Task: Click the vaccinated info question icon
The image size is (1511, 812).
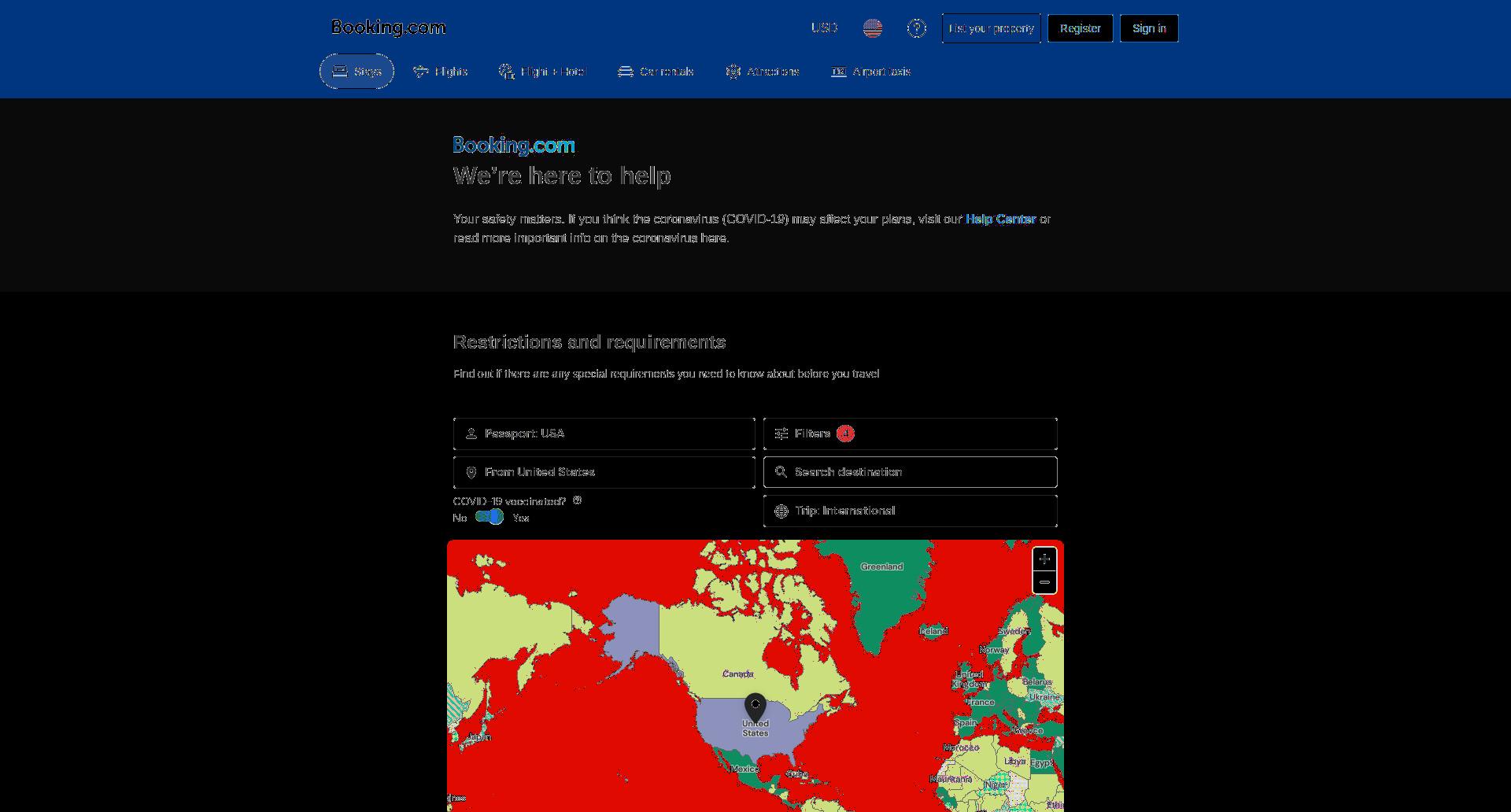Action: click(577, 500)
